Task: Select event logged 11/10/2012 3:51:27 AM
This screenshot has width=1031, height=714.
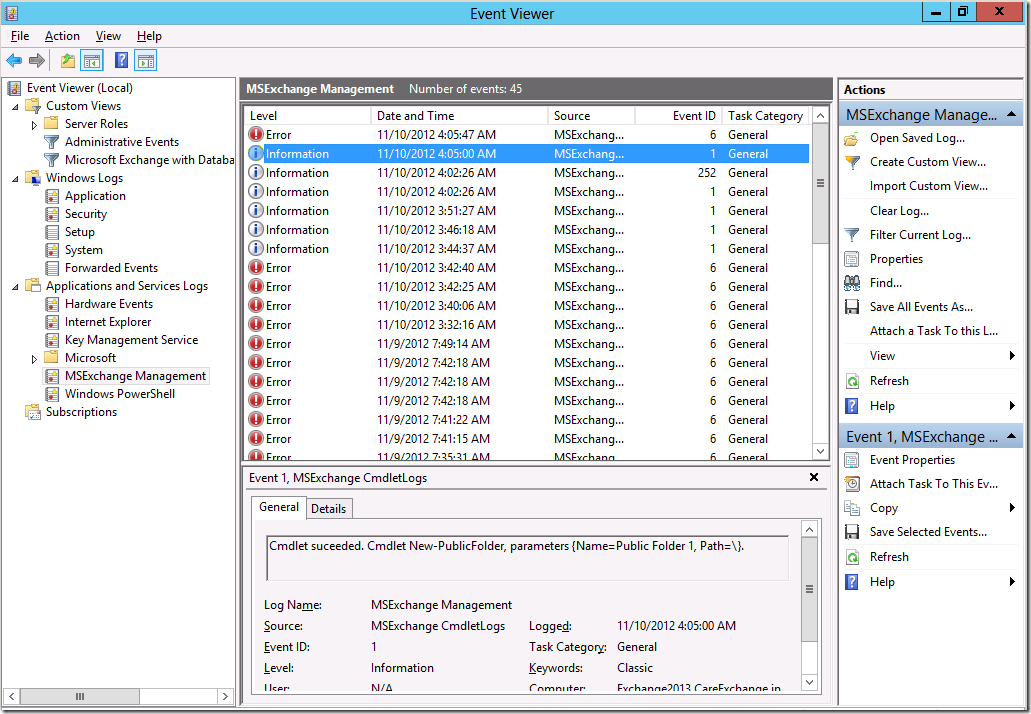Action: tap(526, 210)
